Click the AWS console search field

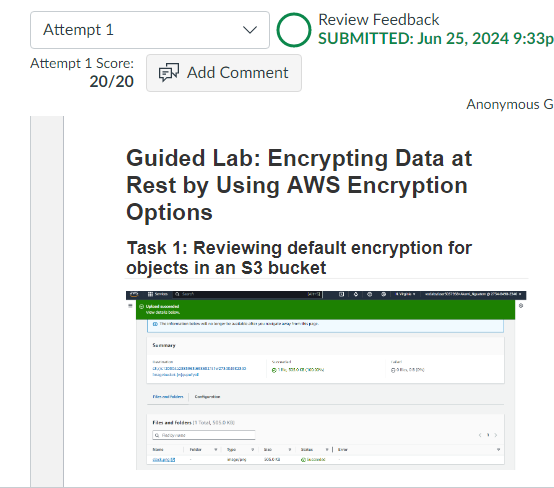coord(247,294)
